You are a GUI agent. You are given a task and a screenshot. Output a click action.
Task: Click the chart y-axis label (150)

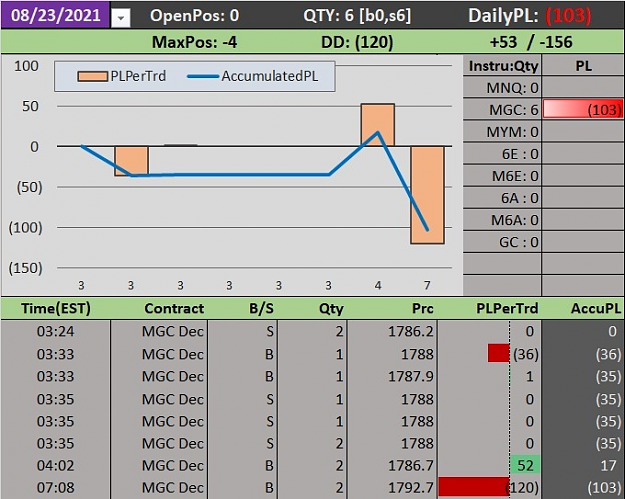click(x=25, y=268)
